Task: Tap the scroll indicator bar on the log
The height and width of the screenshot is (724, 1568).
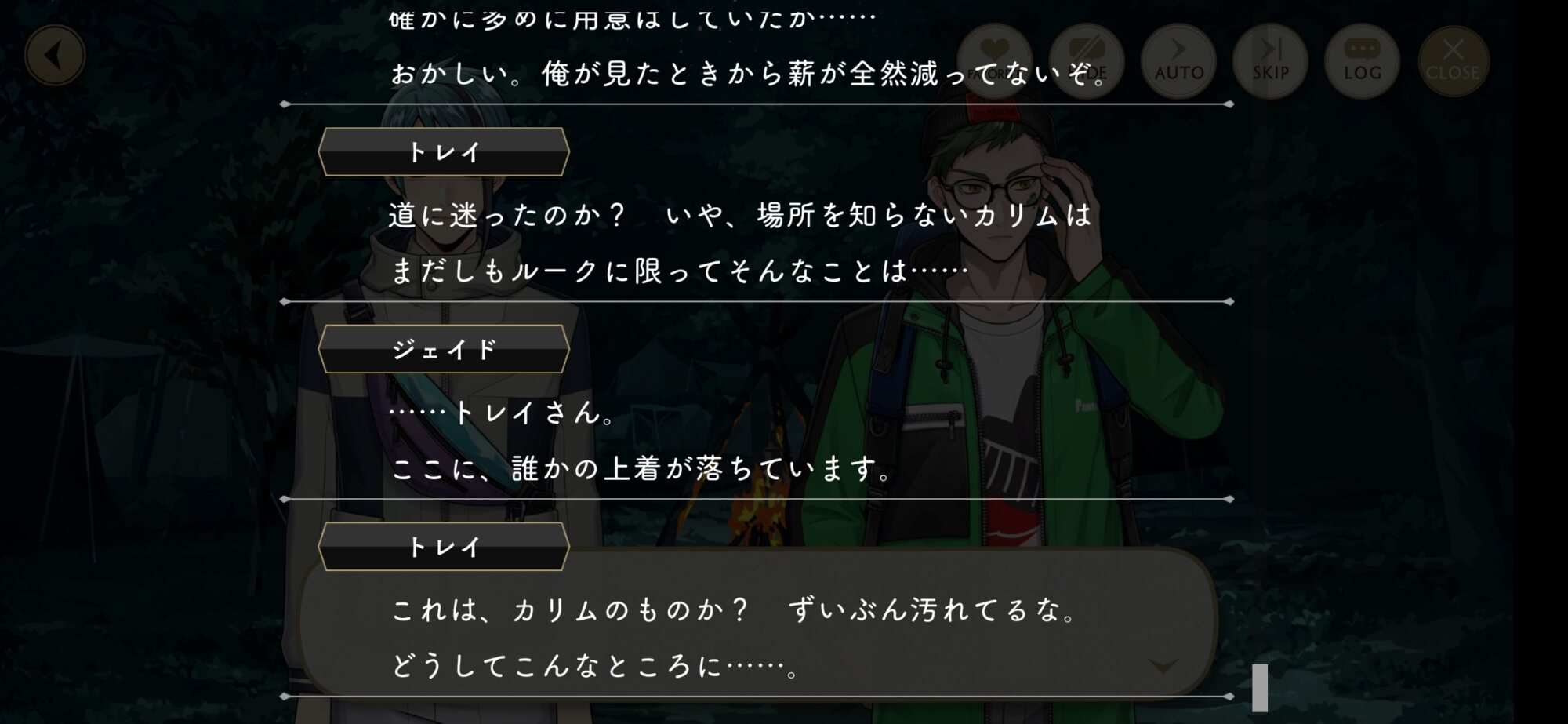Action: pyautogui.click(x=1260, y=687)
